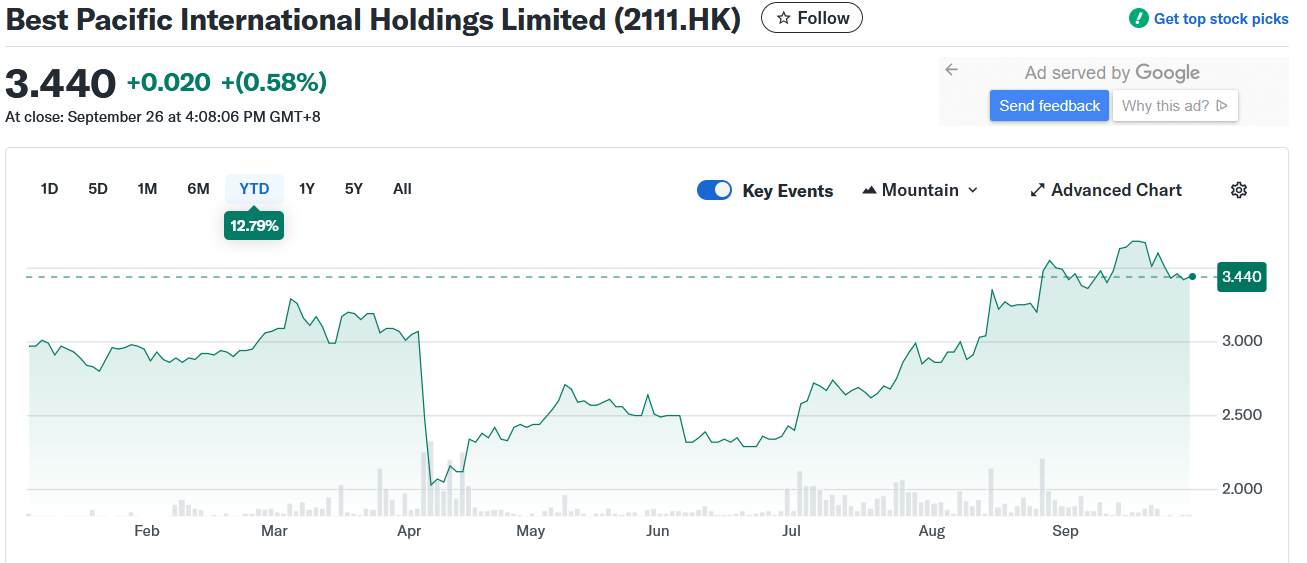This screenshot has height=563, width=1307.
Task: Click the +(0.58%) percent change value
Action: click(x=274, y=83)
